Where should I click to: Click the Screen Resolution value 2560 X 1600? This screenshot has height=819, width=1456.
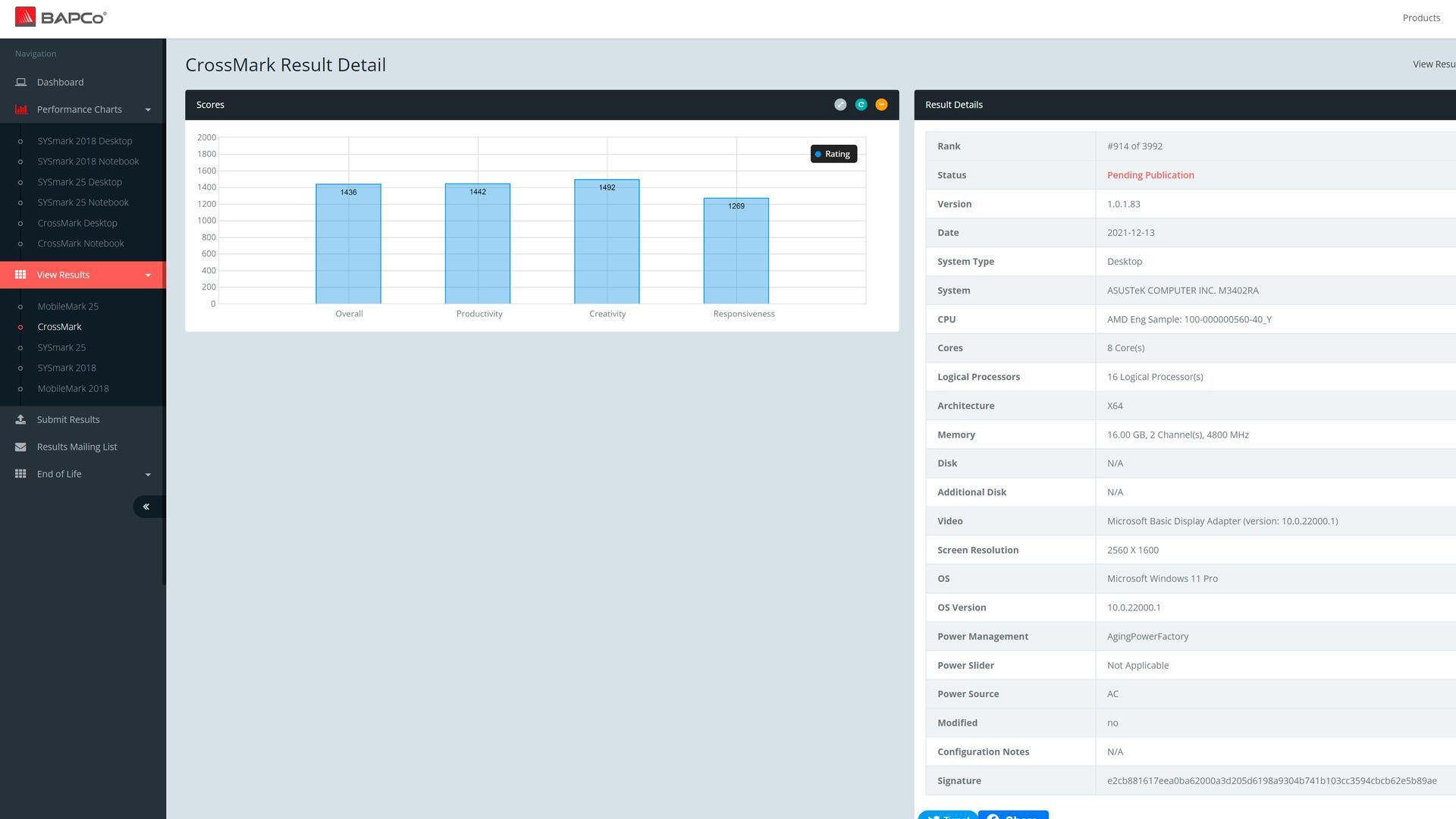click(x=1132, y=550)
